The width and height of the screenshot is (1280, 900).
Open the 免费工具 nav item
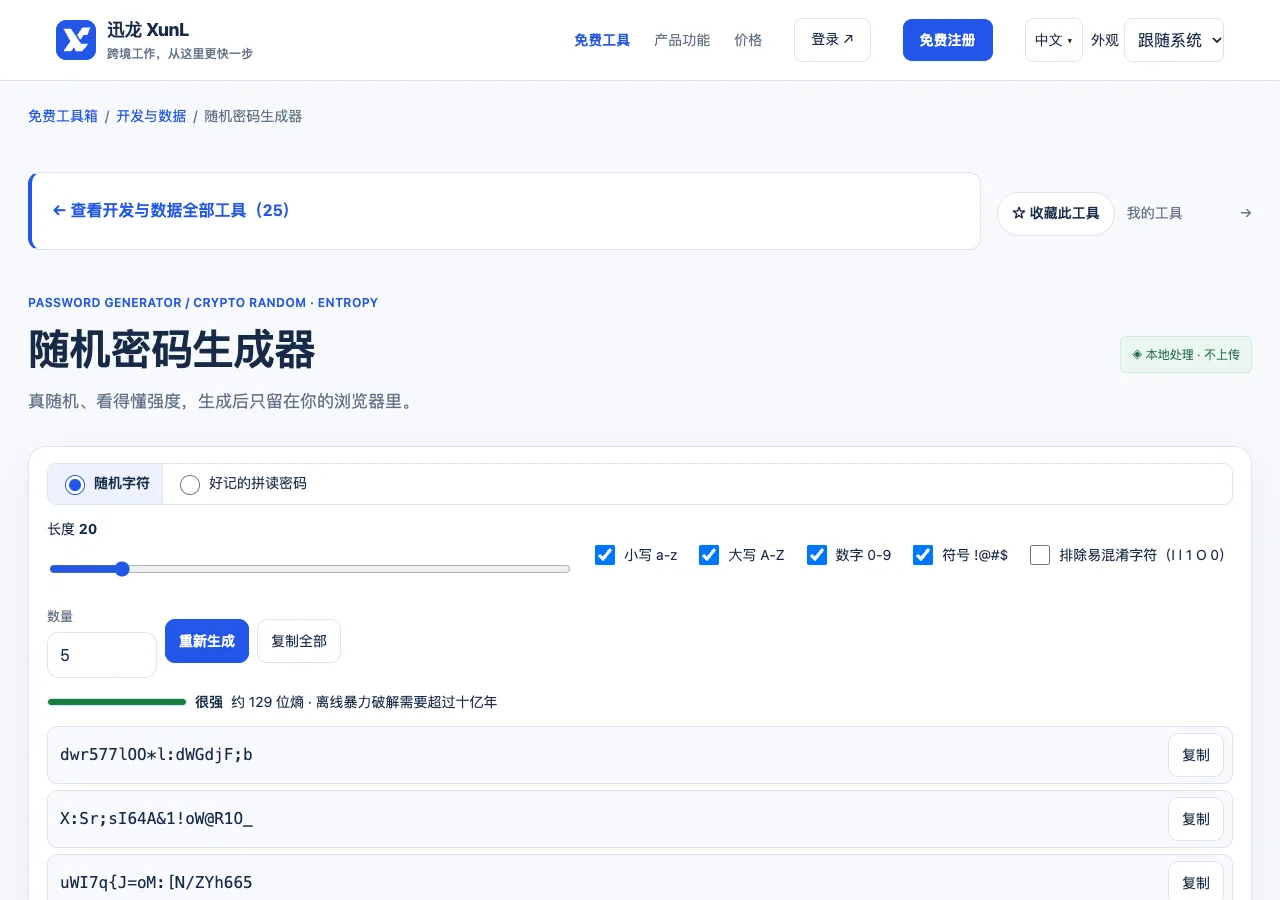click(x=602, y=40)
